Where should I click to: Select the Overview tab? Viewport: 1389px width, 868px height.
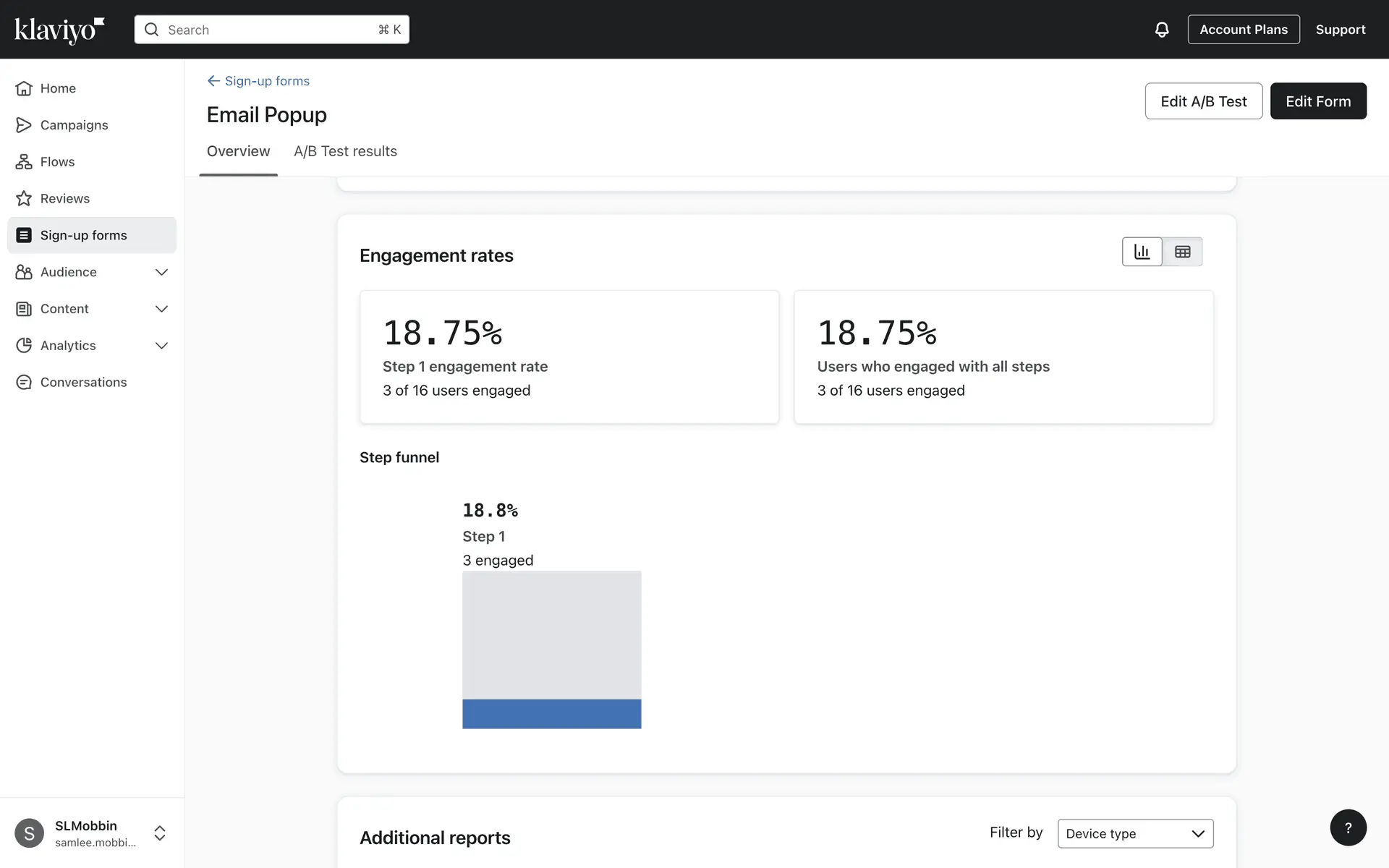point(238,151)
